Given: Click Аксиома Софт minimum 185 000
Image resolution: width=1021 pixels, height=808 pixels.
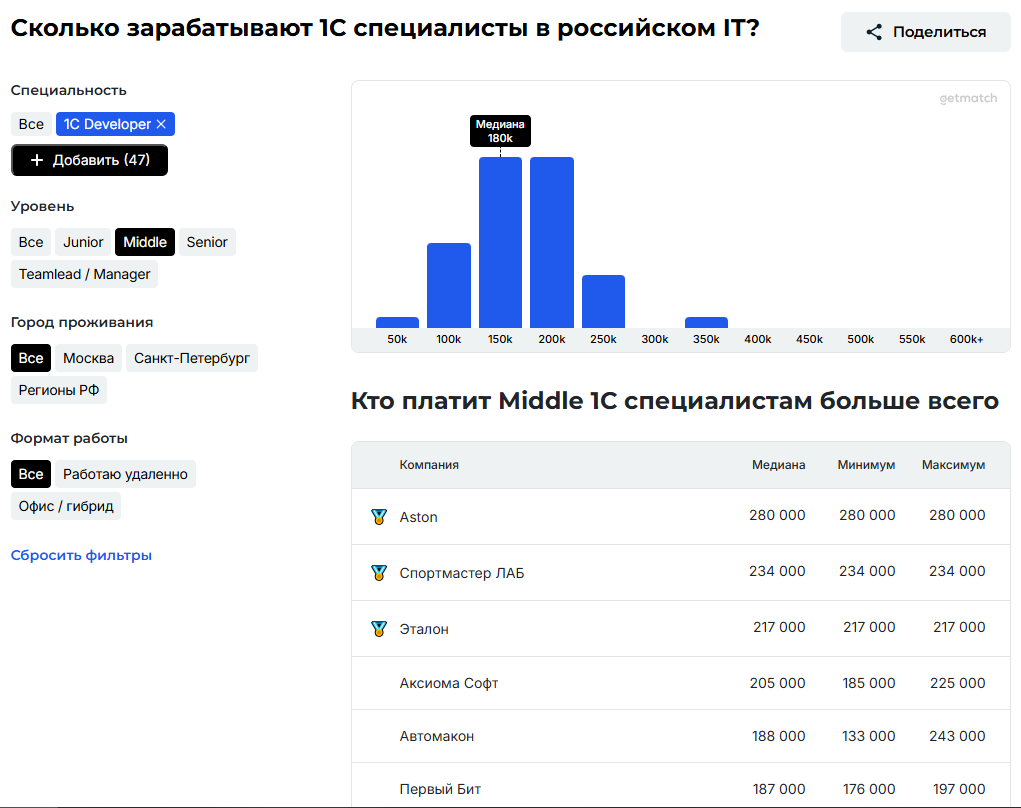Looking at the screenshot, I should (869, 683).
